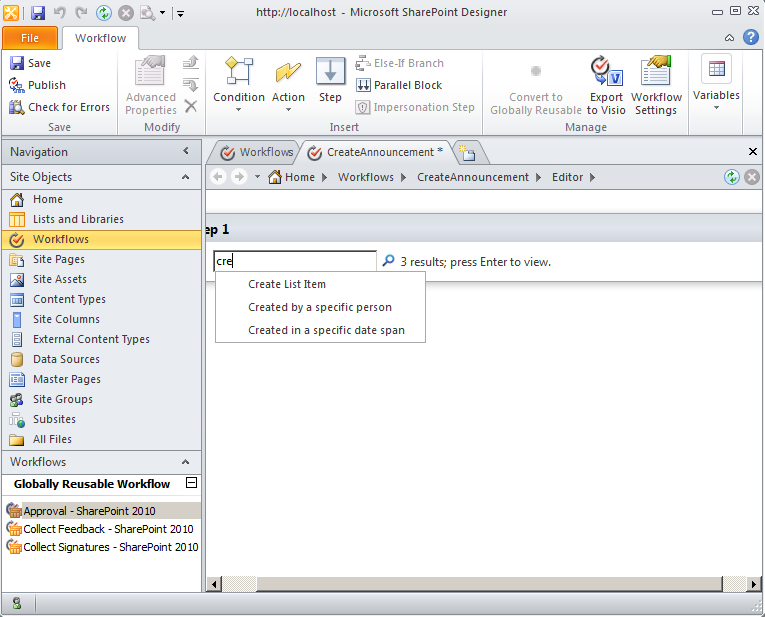Open Master Pages
Image resolution: width=765 pixels, height=617 pixels.
click(x=102, y=379)
